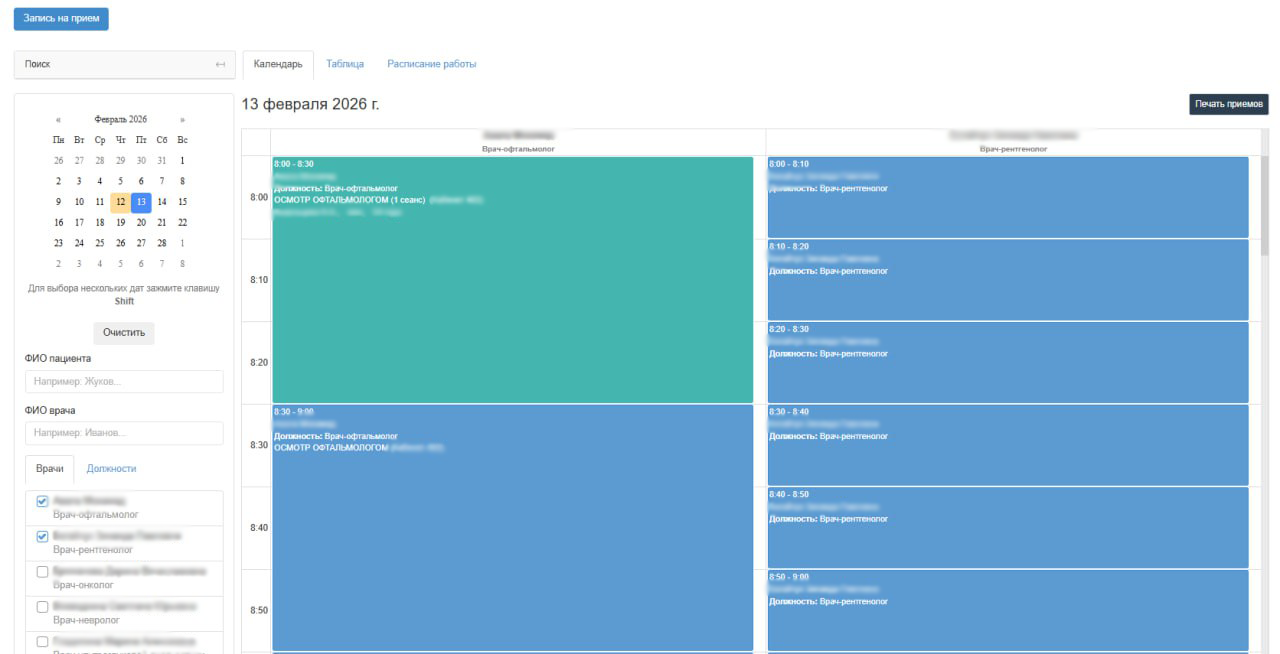Viewport: 1280px width, 654px height.
Task: Switch to Должности tab in filter panel
Action: (x=111, y=468)
